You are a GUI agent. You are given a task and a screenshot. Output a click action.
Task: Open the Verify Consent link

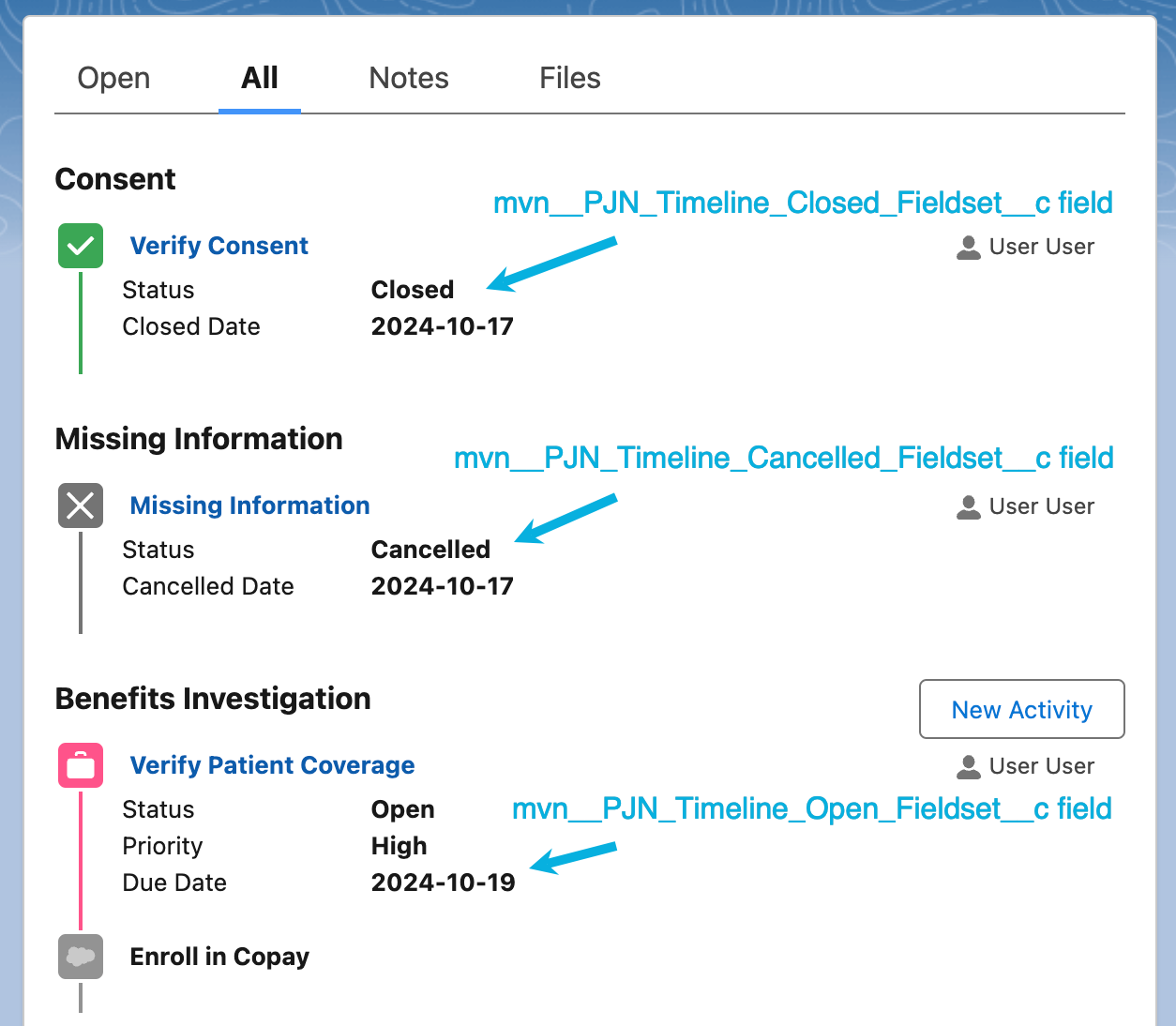(219, 246)
